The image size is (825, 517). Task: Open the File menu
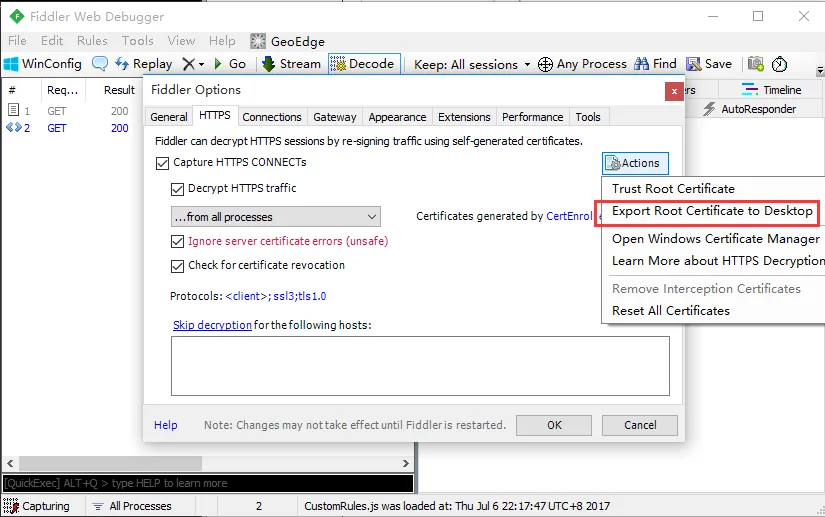click(x=17, y=40)
